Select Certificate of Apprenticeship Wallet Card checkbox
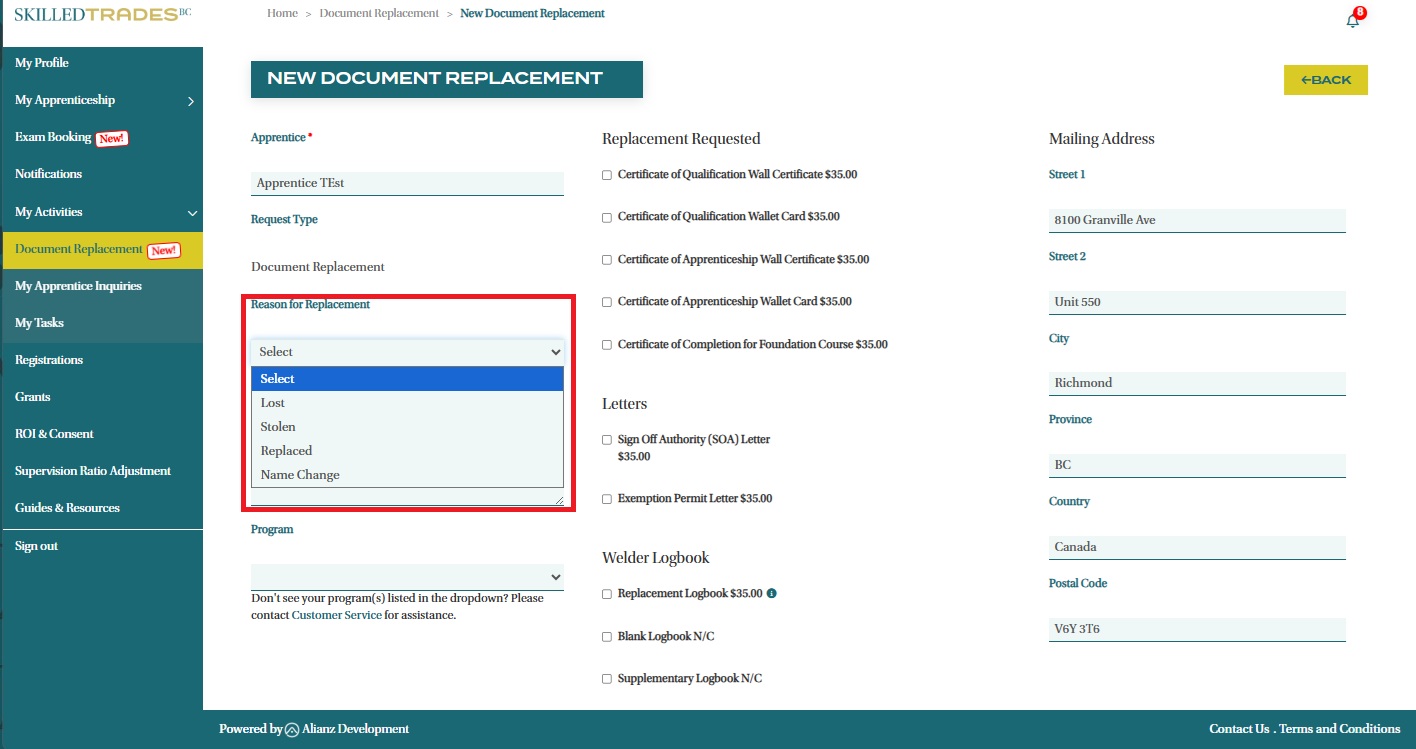The image size is (1416, 749). tap(607, 302)
